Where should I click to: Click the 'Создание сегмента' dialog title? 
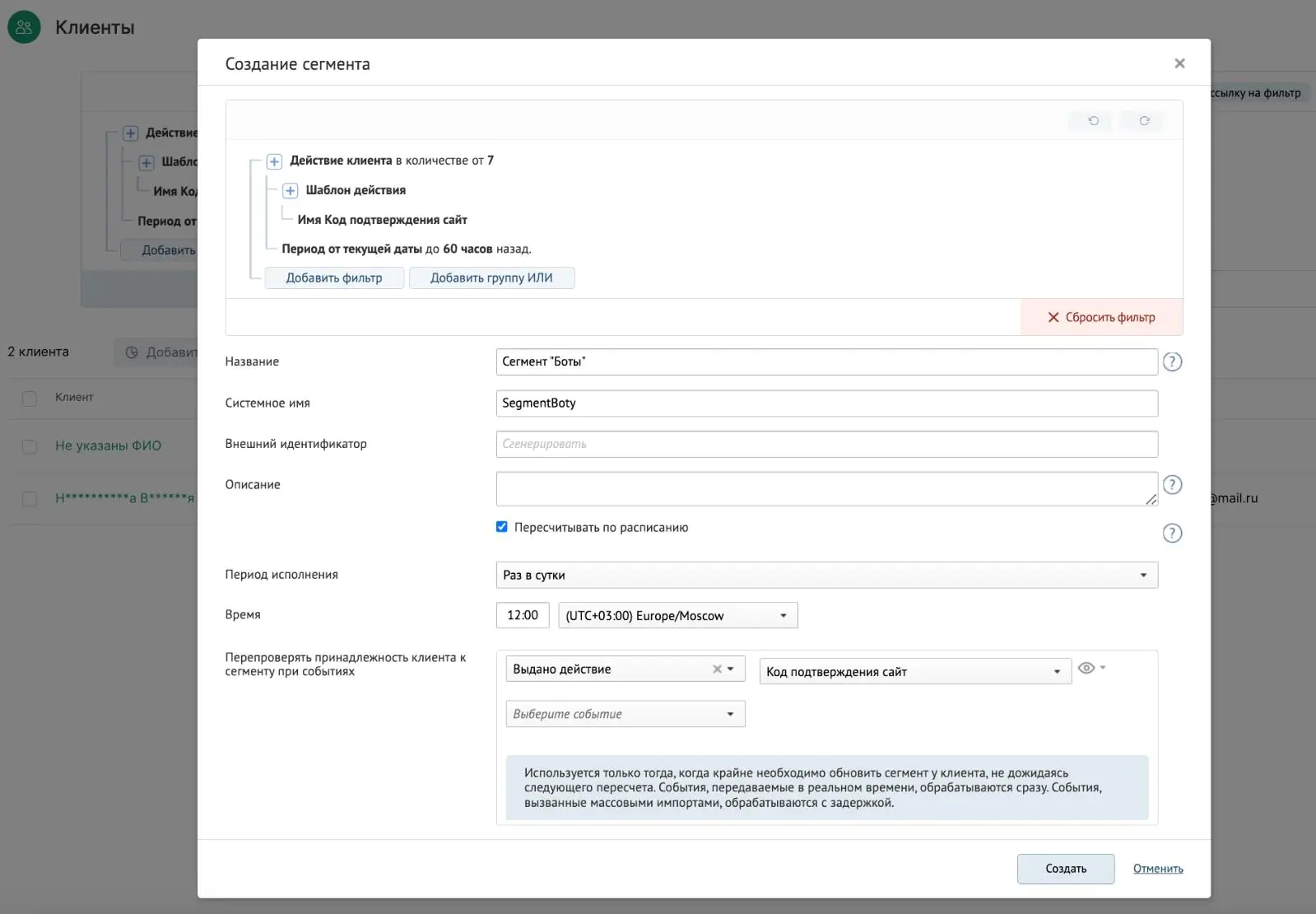point(297,64)
